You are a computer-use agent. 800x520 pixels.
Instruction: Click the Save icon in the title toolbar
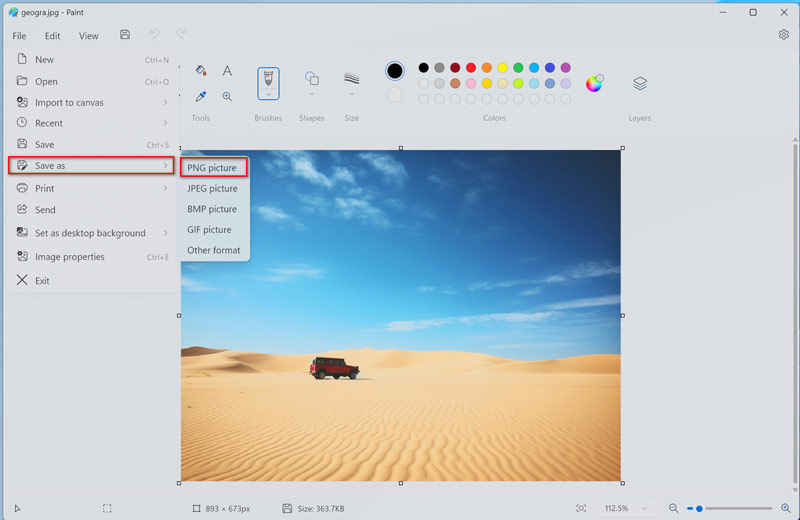(x=125, y=35)
